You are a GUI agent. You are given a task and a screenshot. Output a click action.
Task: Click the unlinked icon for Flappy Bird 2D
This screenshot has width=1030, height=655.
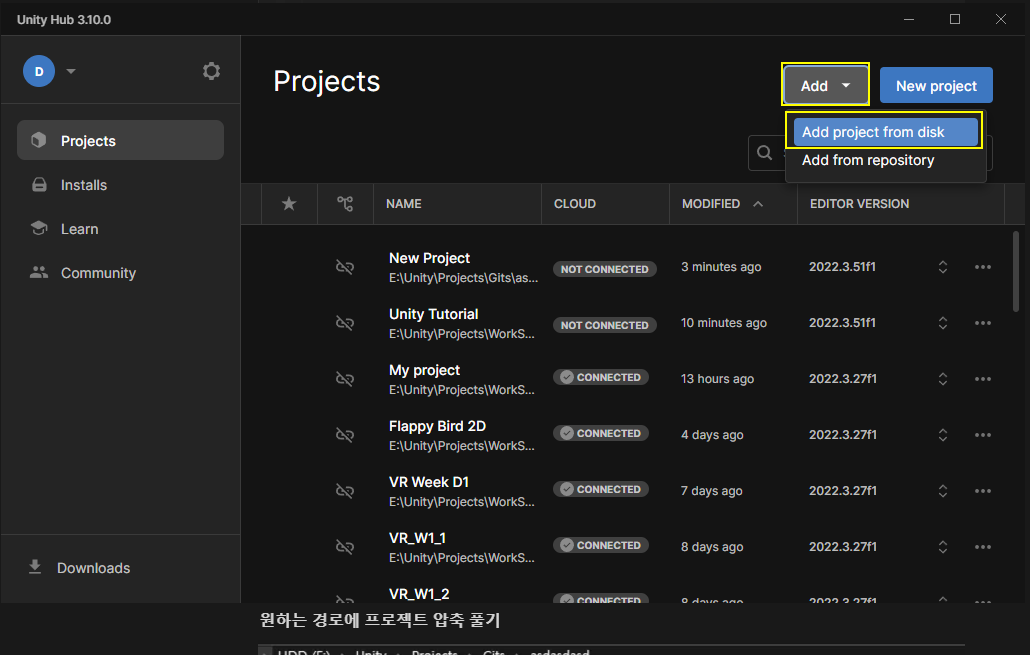pyautogui.click(x=345, y=434)
